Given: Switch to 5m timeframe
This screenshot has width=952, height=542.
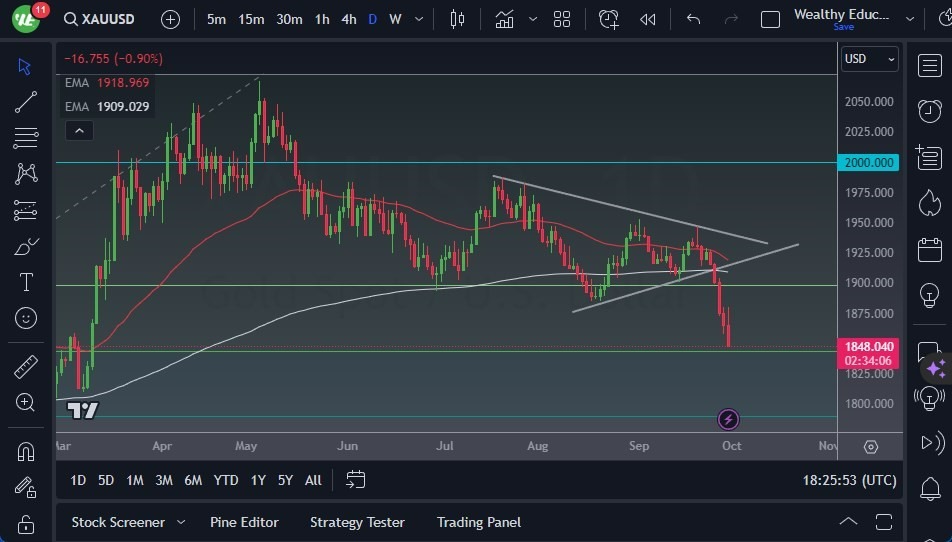Looking at the screenshot, I should (216, 19).
